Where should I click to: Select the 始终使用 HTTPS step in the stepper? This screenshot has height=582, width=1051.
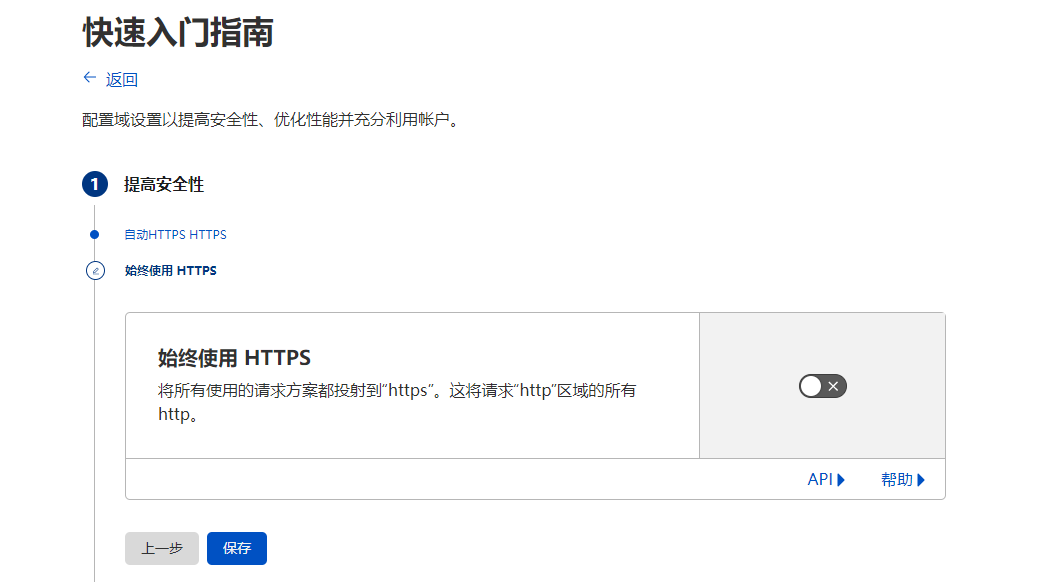(170, 270)
